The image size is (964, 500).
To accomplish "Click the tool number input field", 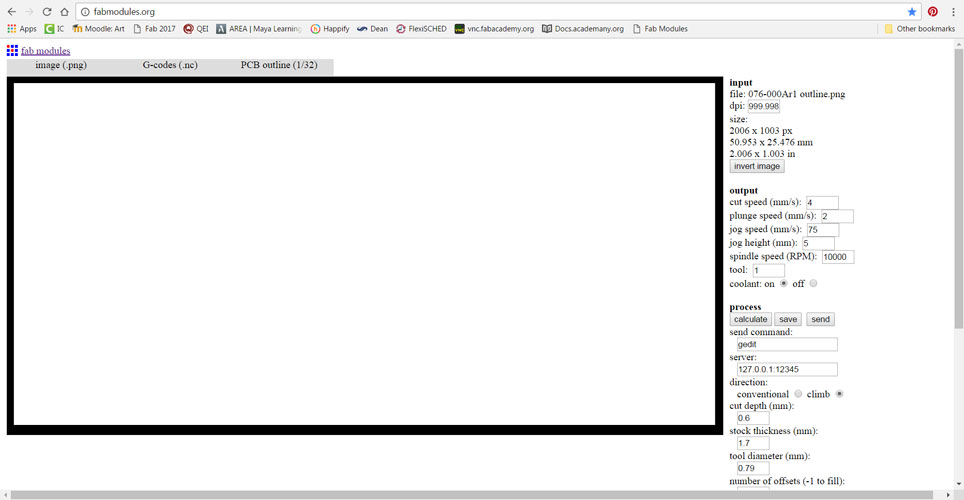I will 768,270.
